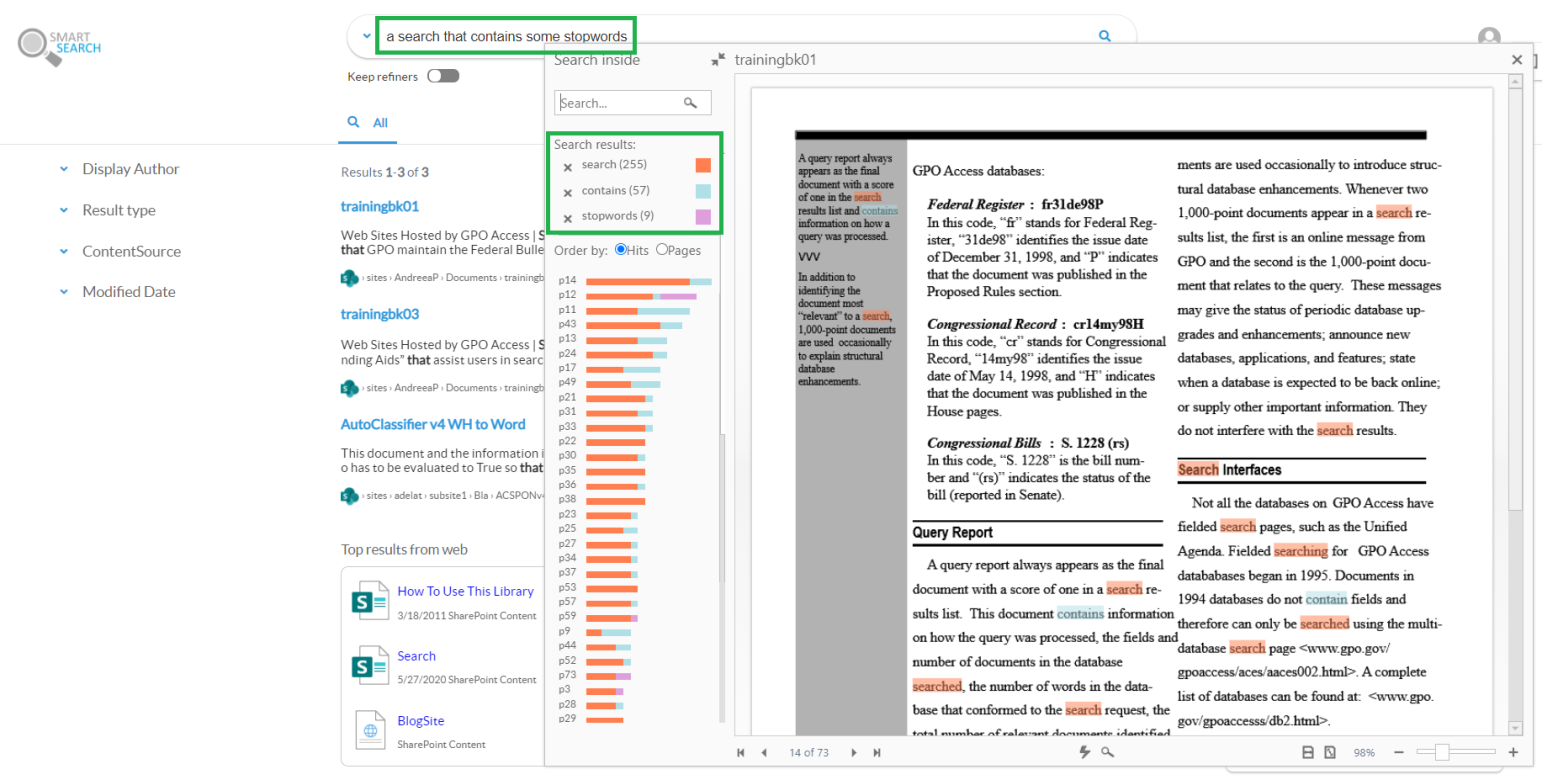Screen dimensions: 1542x780
Task: Click the magnifier icon in main search box
Action: 1105,36
